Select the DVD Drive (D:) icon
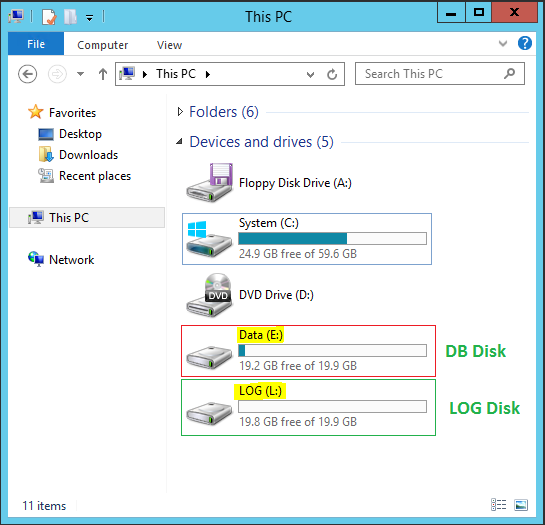This screenshot has height=525, width=545. click(209, 294)
